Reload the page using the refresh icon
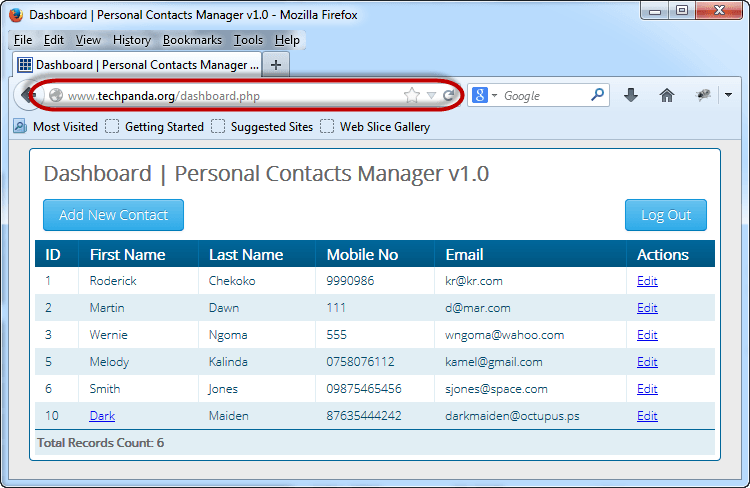This screenshot has height=488, width=750. pos(450,95)
